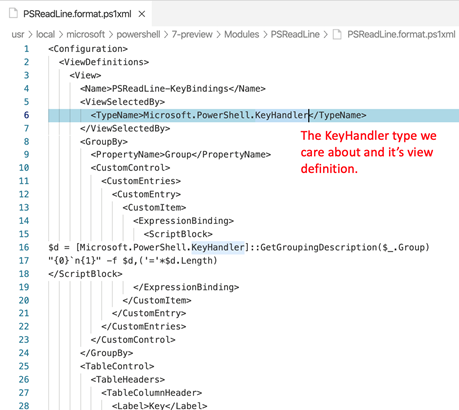Click the opening <CustomControl> tag
The height and width of the screenshot is (410, 459).
point(130,168)
